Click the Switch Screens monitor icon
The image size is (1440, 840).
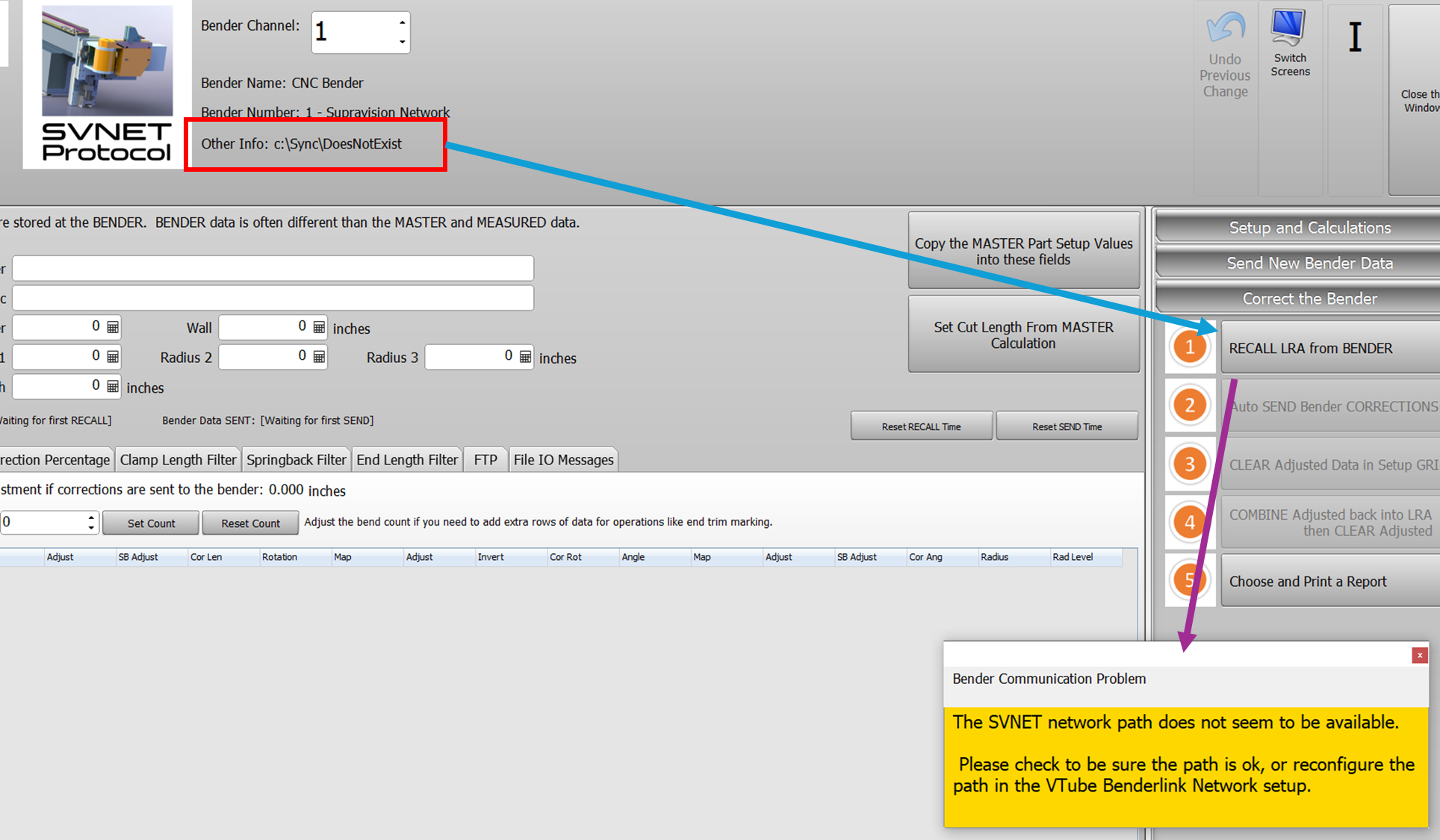1289,28
